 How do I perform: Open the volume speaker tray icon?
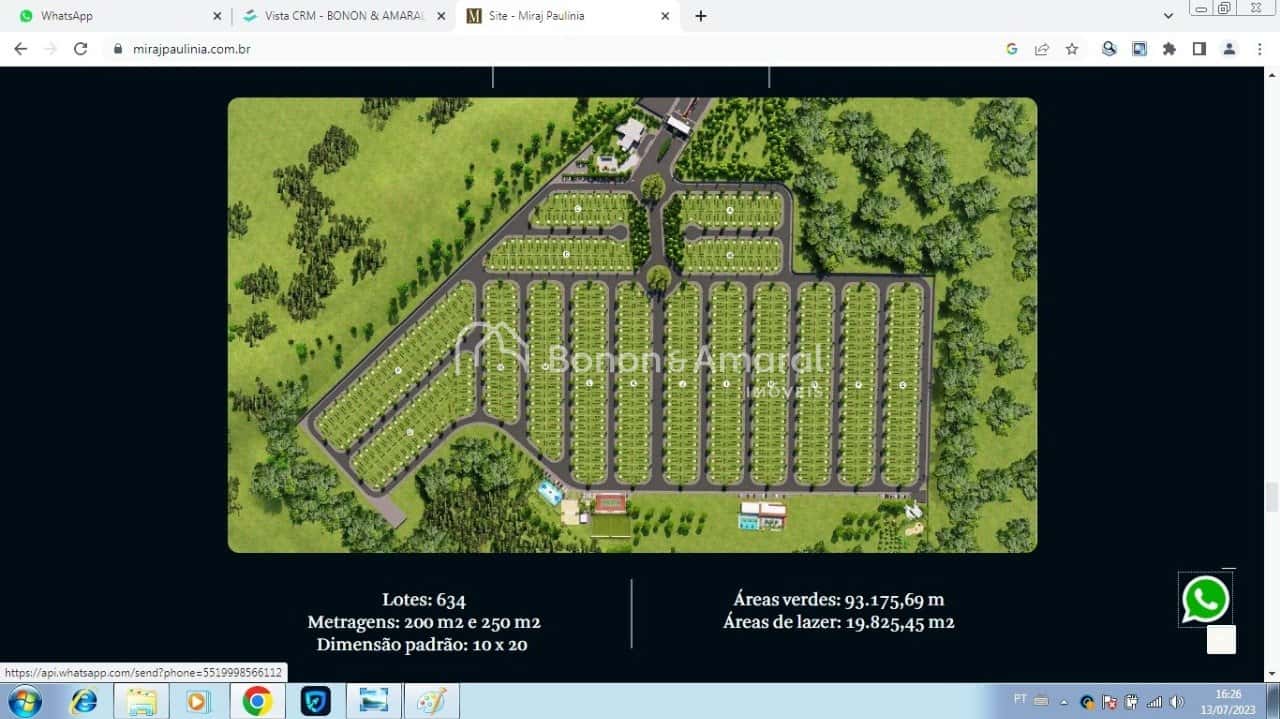pos(1177,702)
